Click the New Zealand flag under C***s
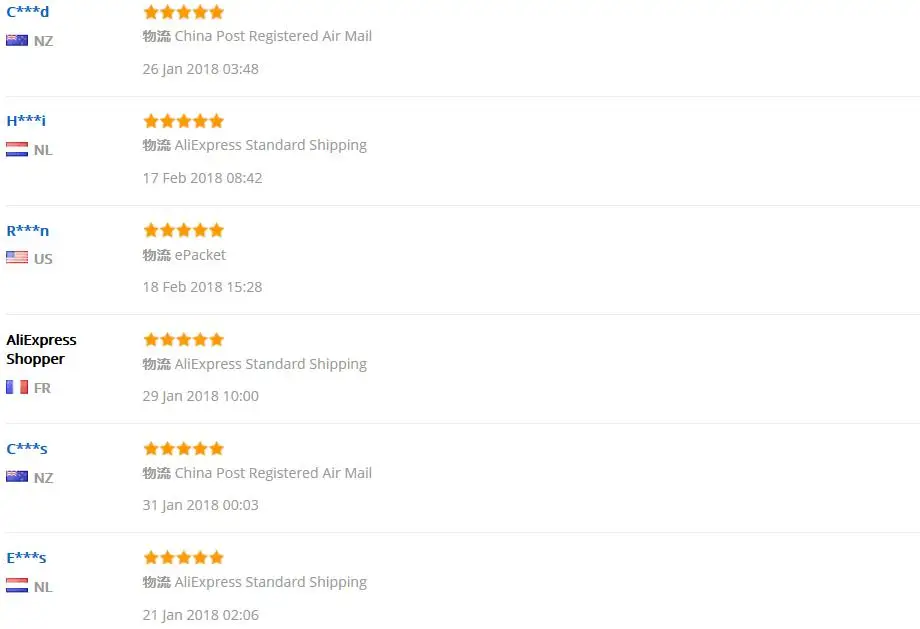The height and width of the screenshot is (629, 920). (17, 477)
